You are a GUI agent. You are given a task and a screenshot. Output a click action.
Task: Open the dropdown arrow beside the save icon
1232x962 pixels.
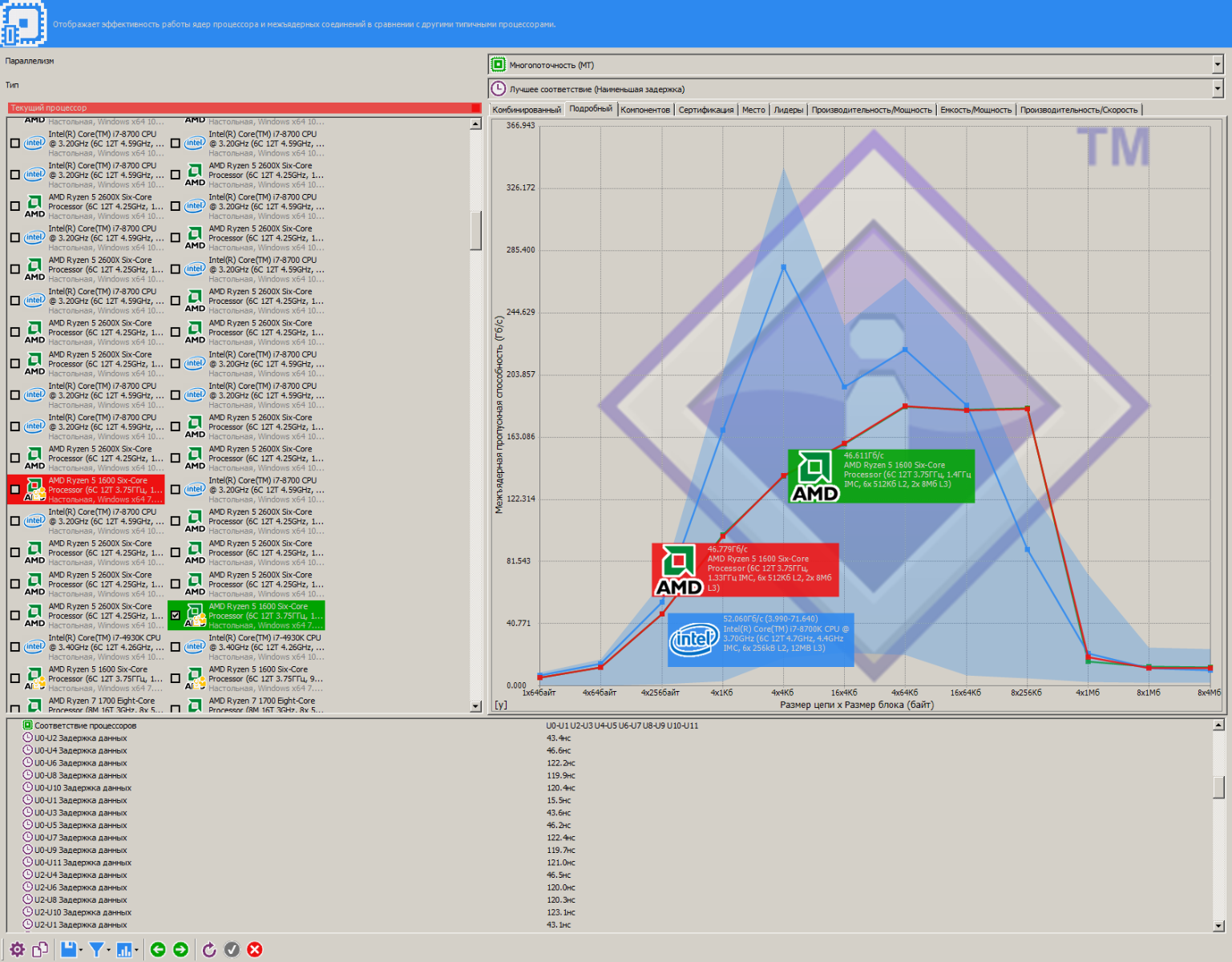(x=81, y=951)
